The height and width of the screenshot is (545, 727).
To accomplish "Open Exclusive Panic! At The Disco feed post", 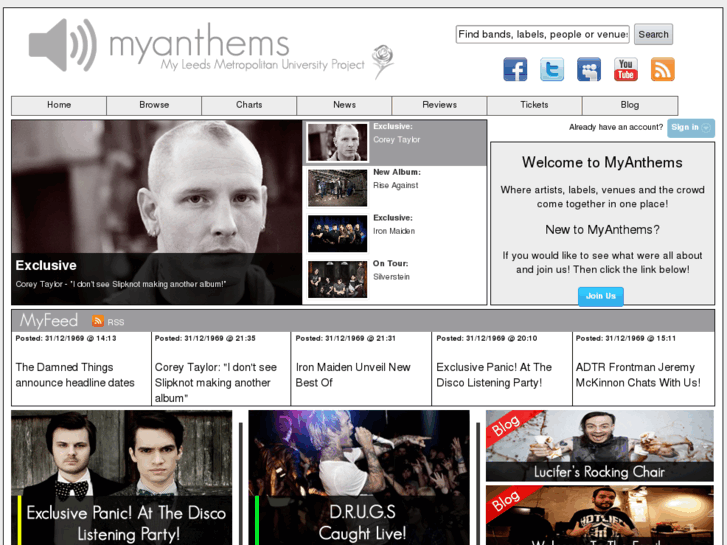I will pyautogui.click(x=494, y=375).
